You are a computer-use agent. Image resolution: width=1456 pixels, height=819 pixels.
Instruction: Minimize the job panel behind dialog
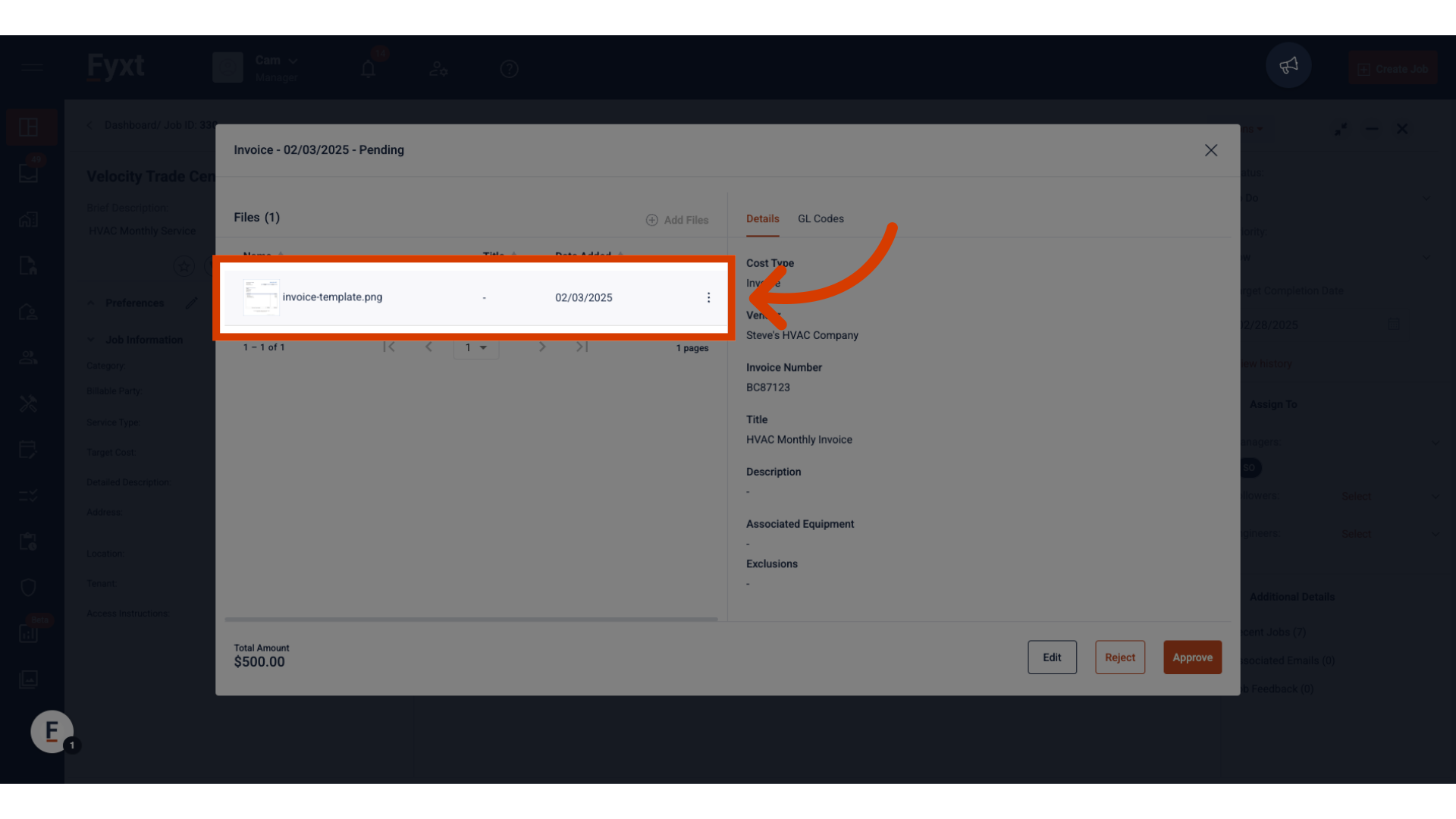point(1372,129)
